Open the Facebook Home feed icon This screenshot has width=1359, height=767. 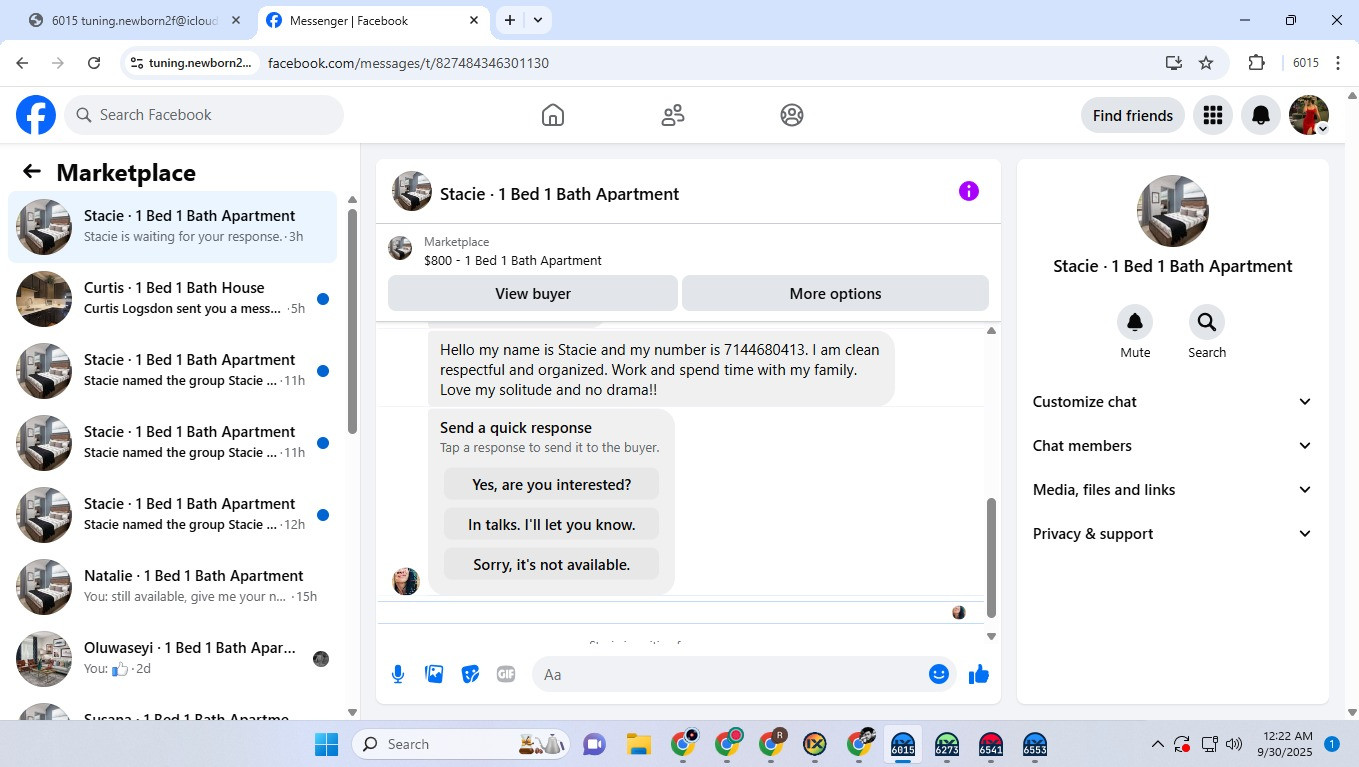[553, 115]
